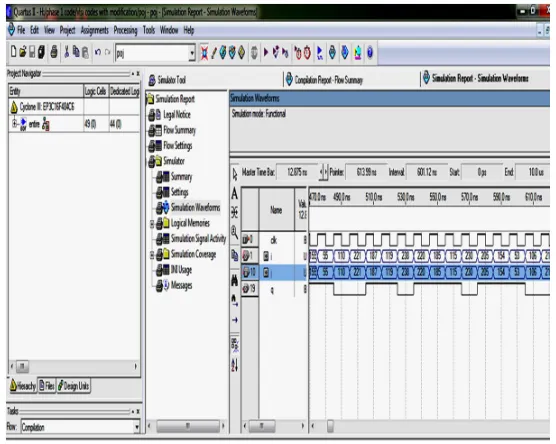Click the Start Compilation purple arrow icon
The height and width of the screenshot is (444, 556).
(266, 53)
